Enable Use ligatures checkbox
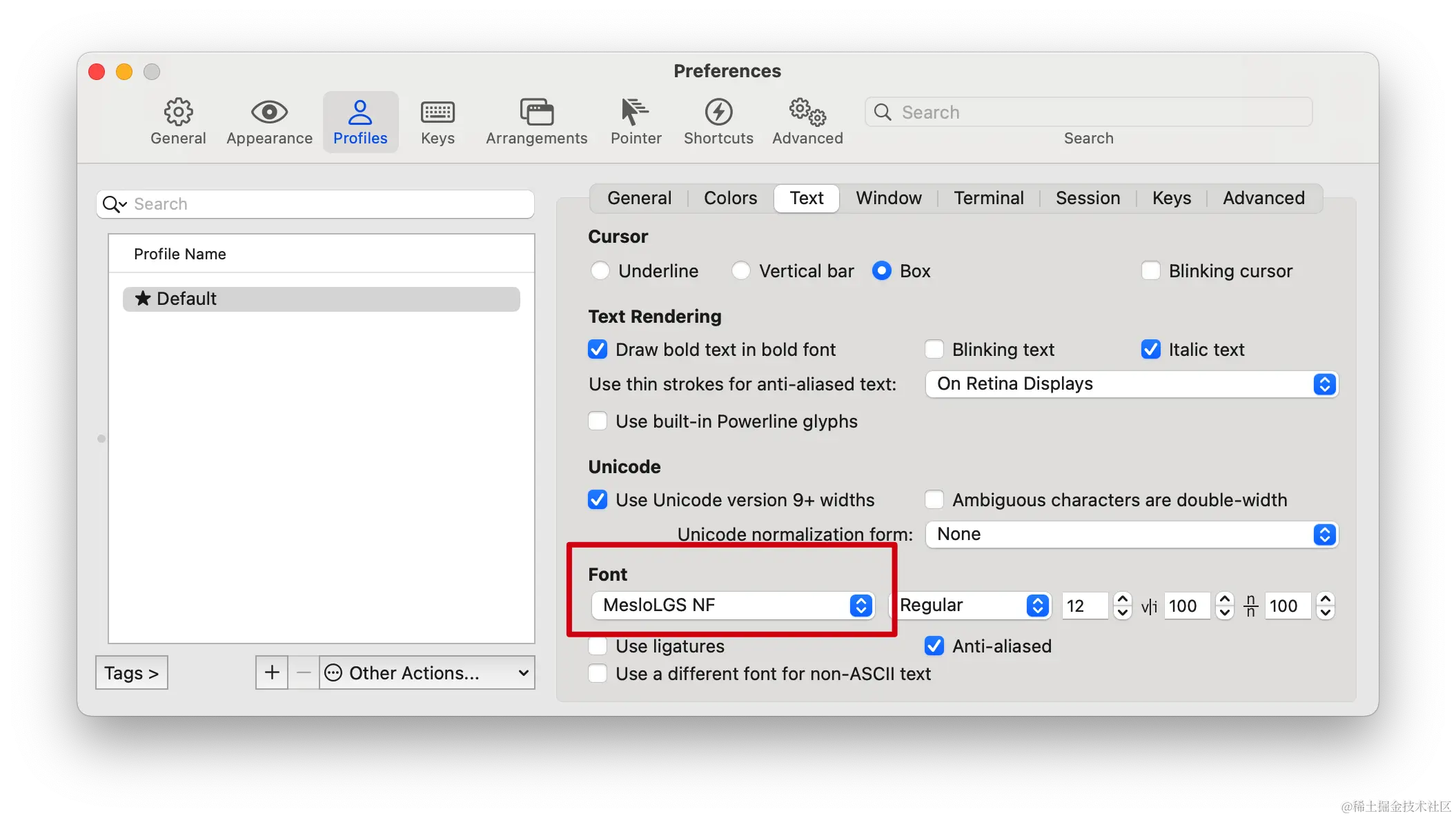 point(598,646)
